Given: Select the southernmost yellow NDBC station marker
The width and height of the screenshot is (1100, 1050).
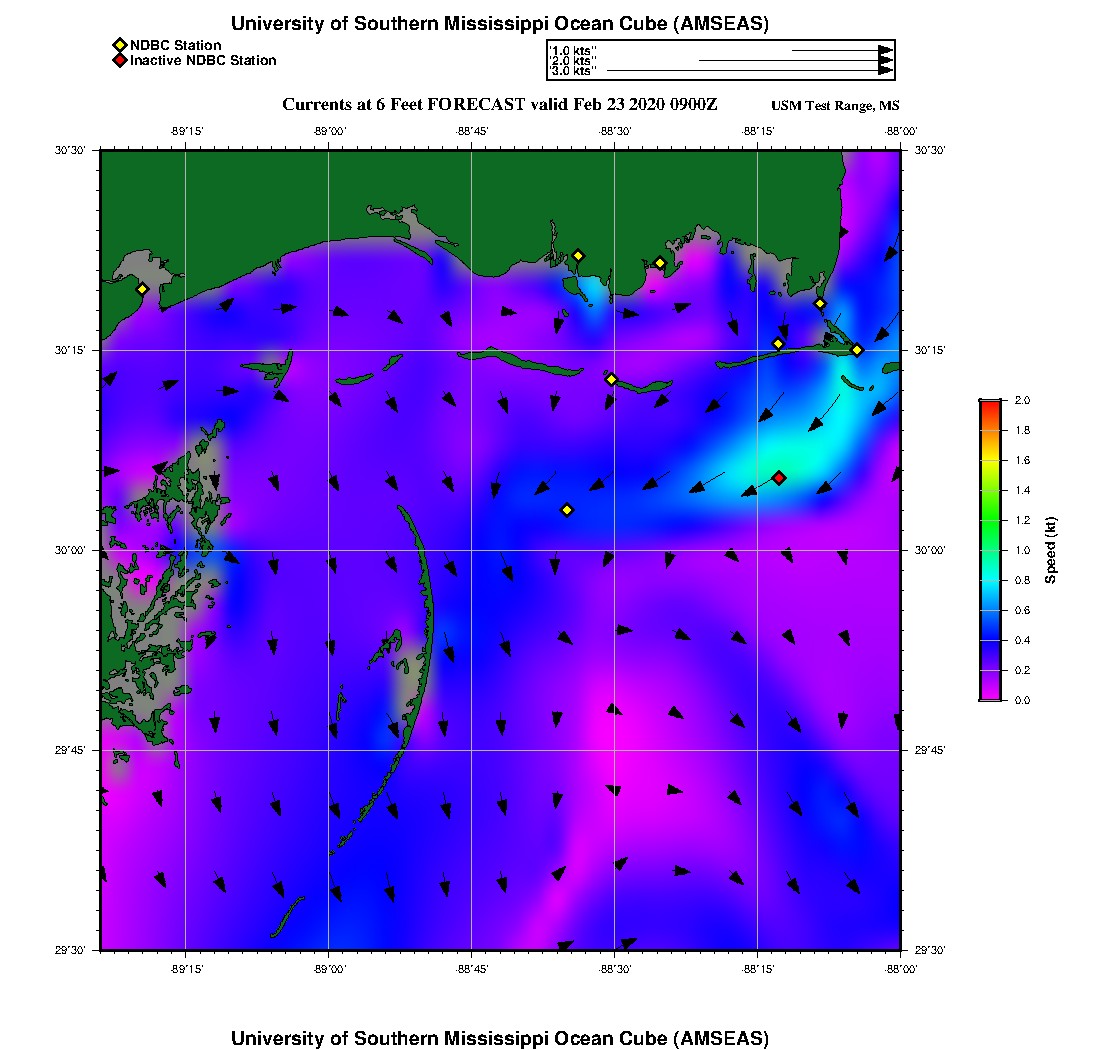Looking at the screenshot, I should click(x=567, y=510).
